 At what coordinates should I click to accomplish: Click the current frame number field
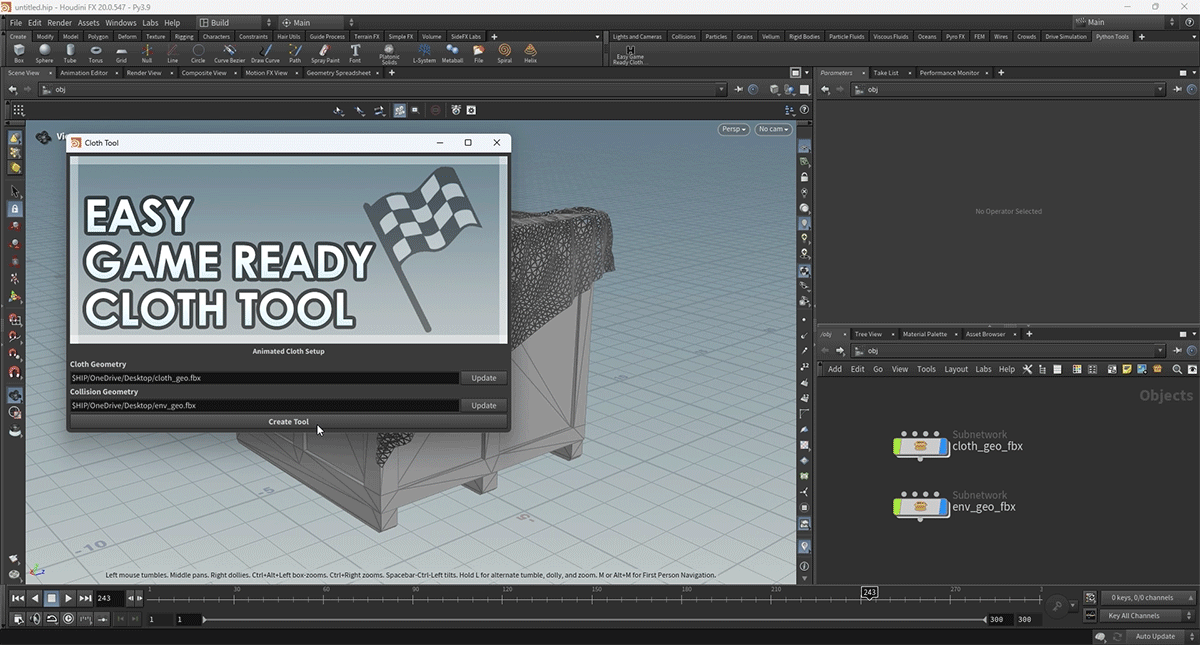pos(112,598)
